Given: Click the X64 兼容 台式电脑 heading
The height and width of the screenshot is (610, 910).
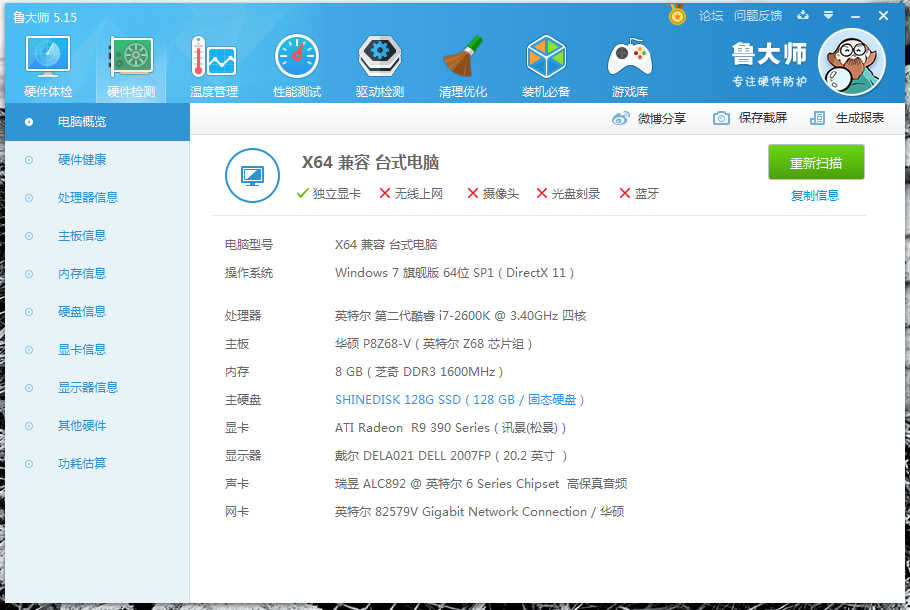Looking at the screenshot, I should pyautogui.click(x=370, y=163).
